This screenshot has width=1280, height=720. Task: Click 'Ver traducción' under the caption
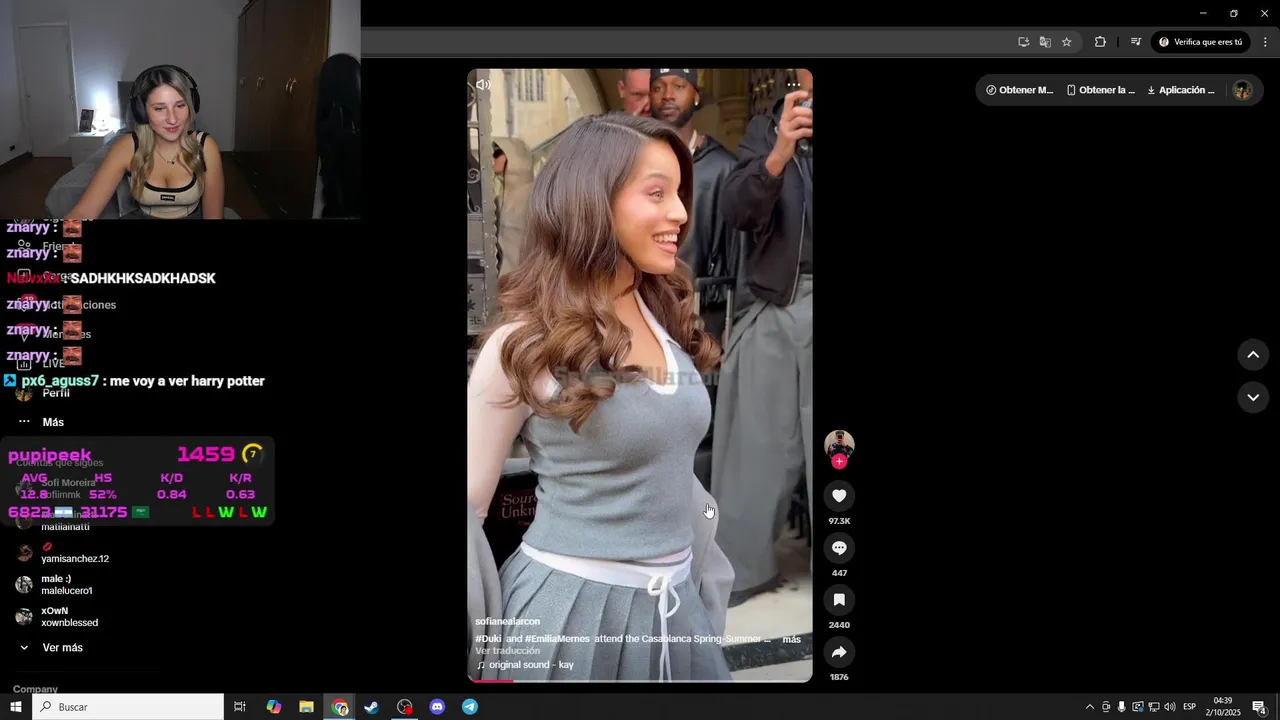pyautogui.click(x=507, y=651)
